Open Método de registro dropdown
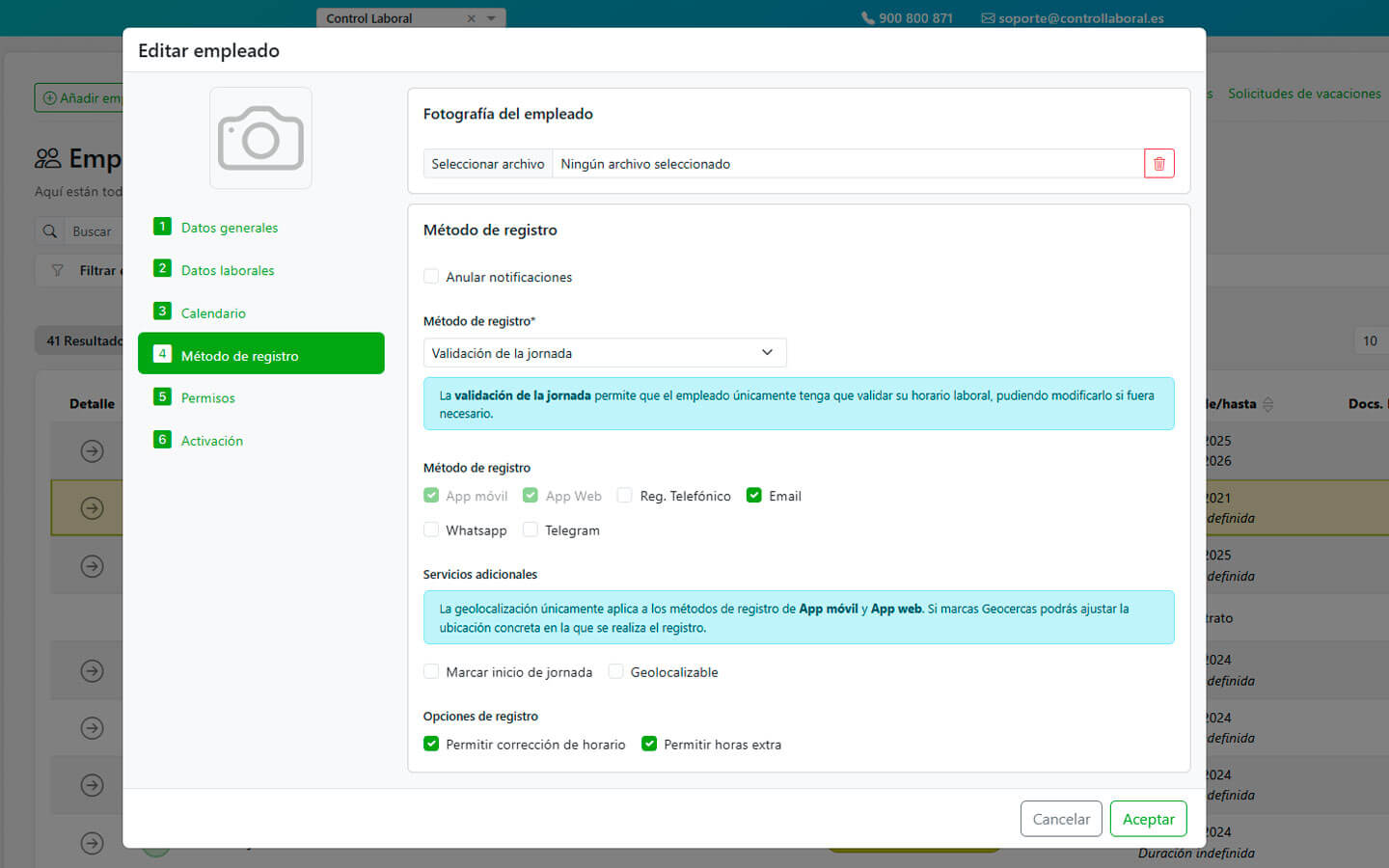The width and height of the screenshot is (1389, 868). [x=605, y=353]
